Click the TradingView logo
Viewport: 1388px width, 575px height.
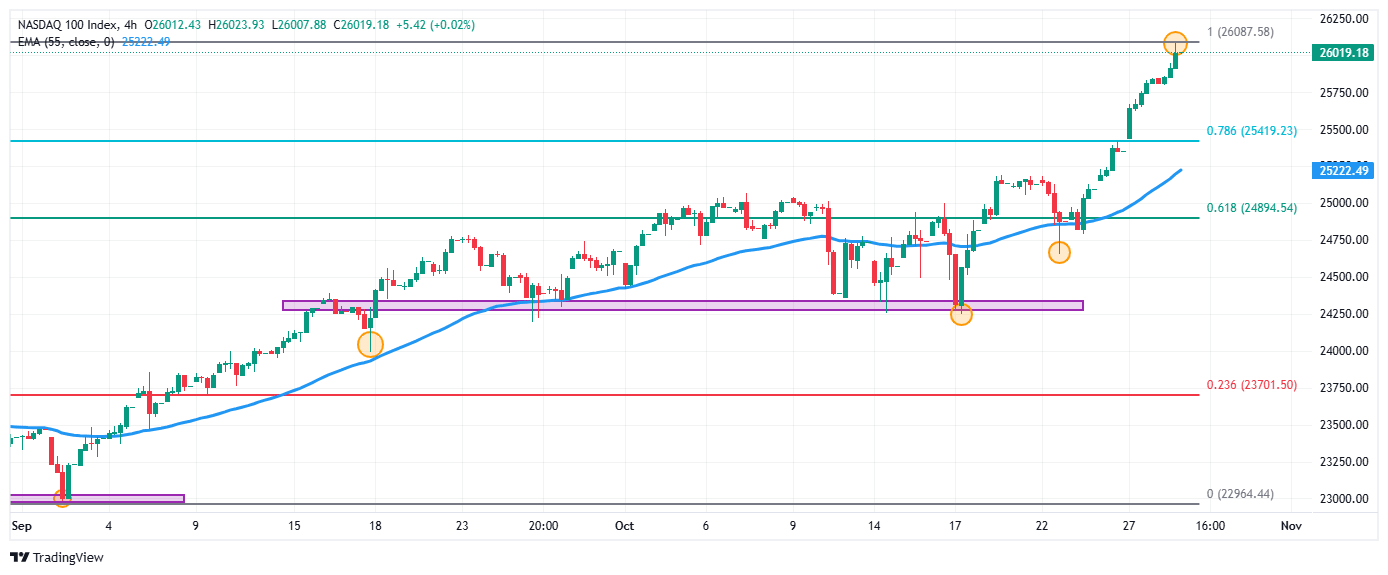57,558
